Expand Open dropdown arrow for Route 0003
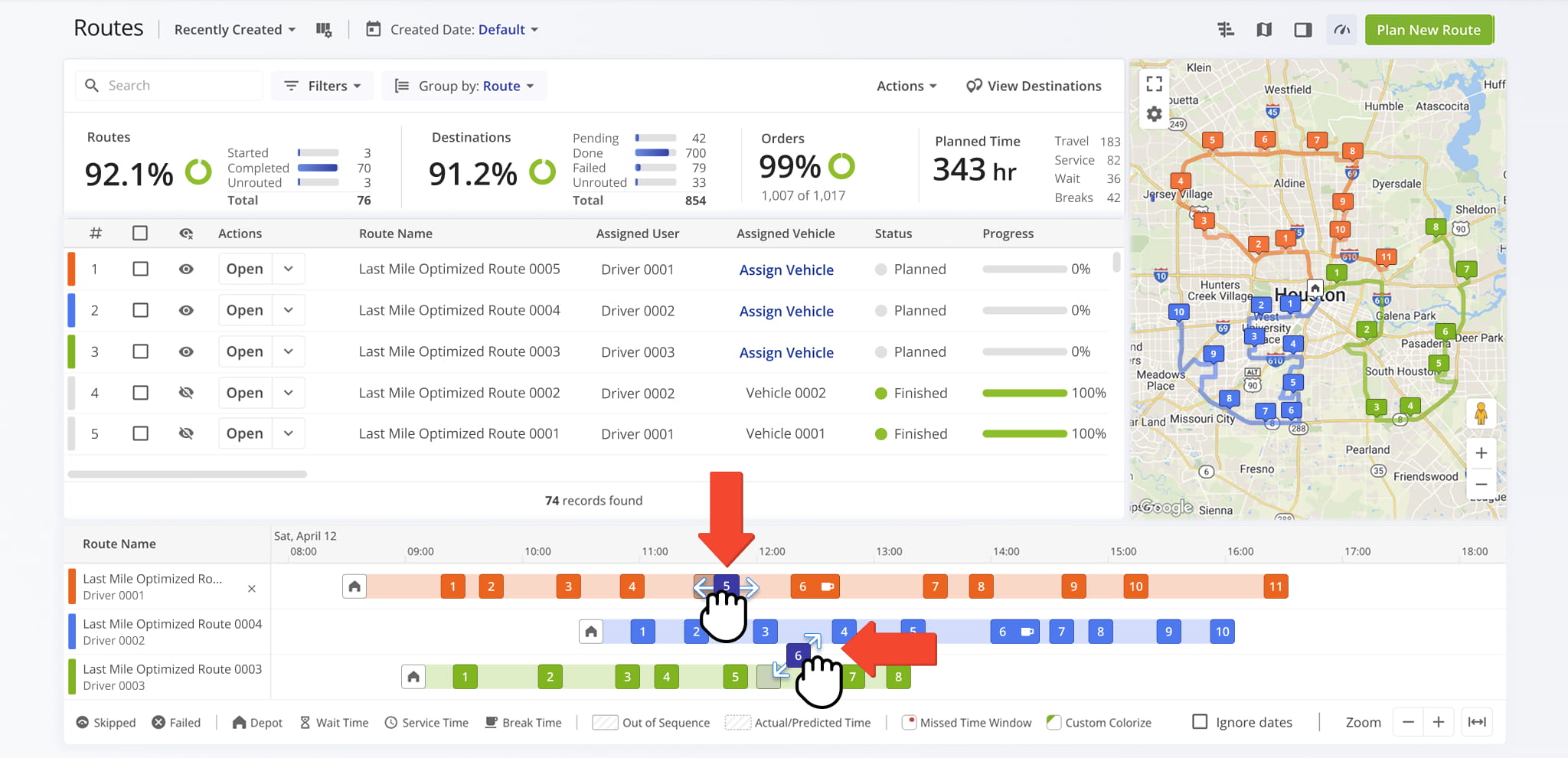 [289, 351]
